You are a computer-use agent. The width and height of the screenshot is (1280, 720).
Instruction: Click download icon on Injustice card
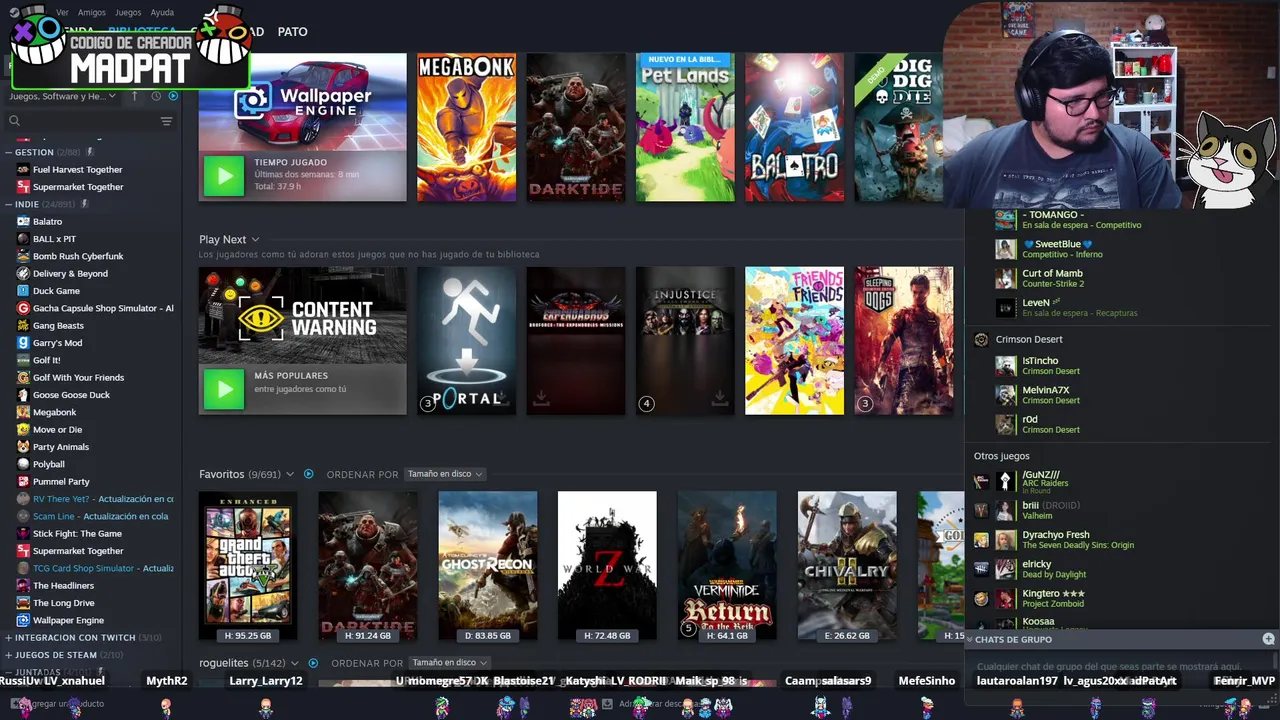[718, 399]
